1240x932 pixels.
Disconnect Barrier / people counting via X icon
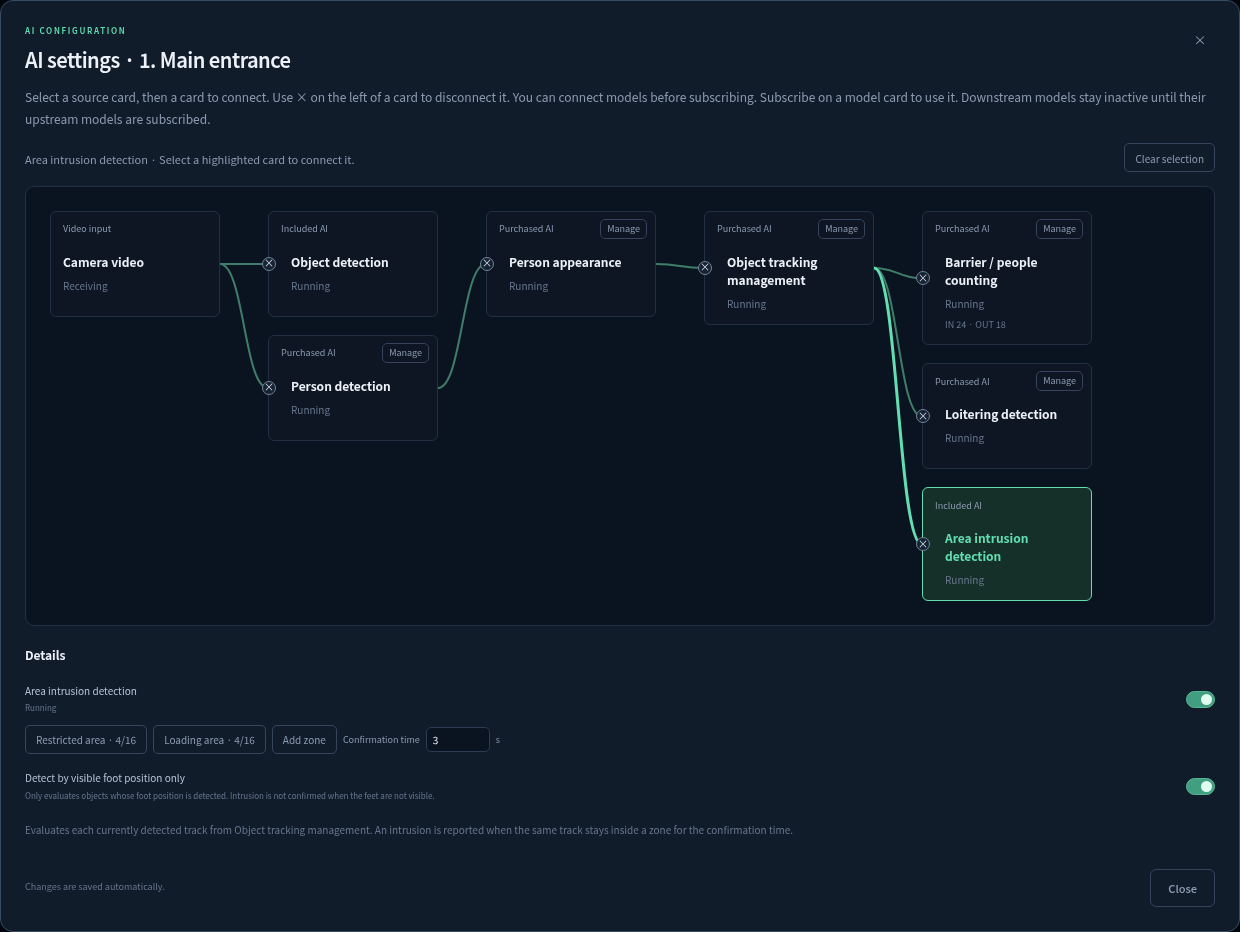(923, 278)
